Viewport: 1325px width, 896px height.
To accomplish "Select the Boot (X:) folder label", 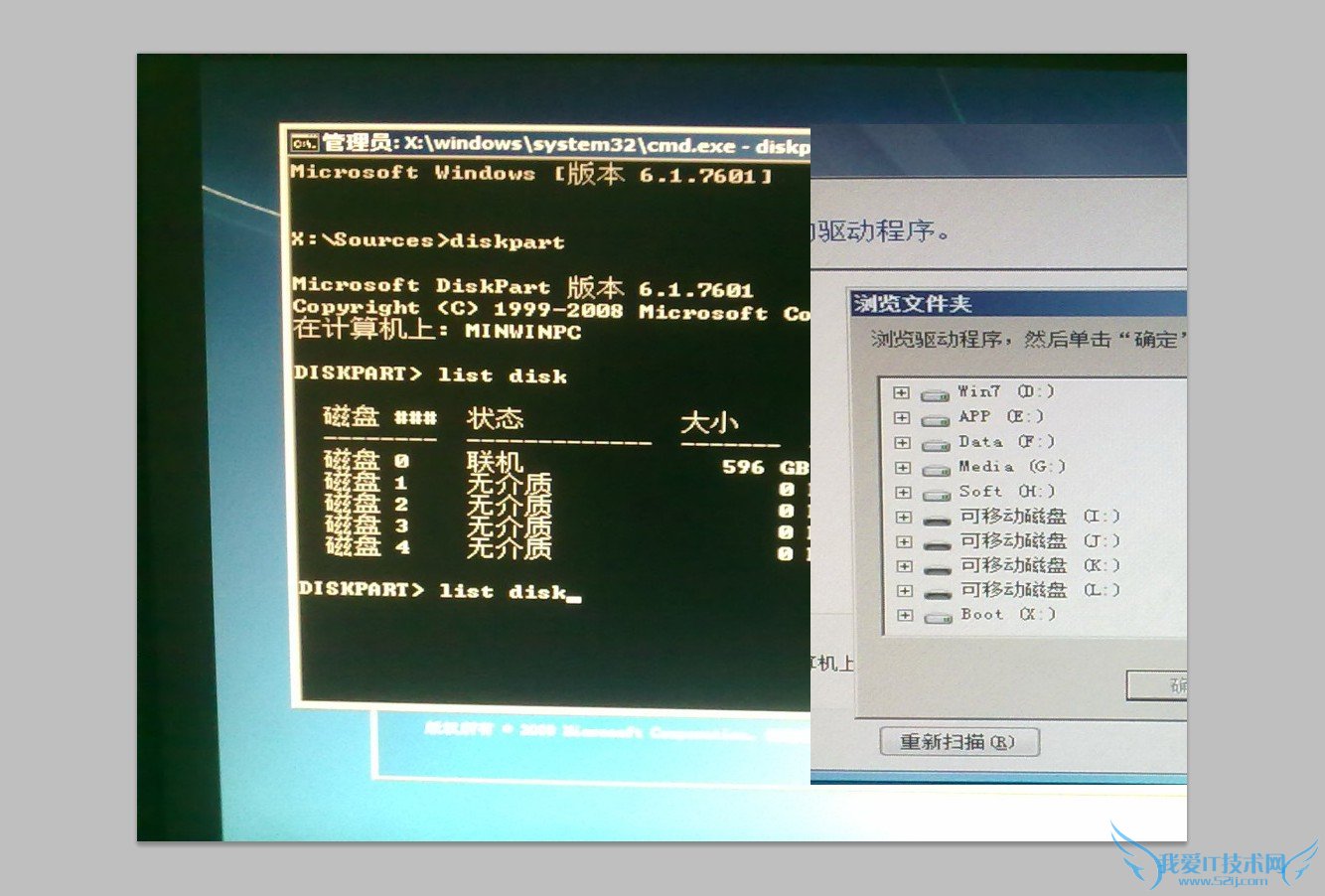I will (x=1008, y=614).
